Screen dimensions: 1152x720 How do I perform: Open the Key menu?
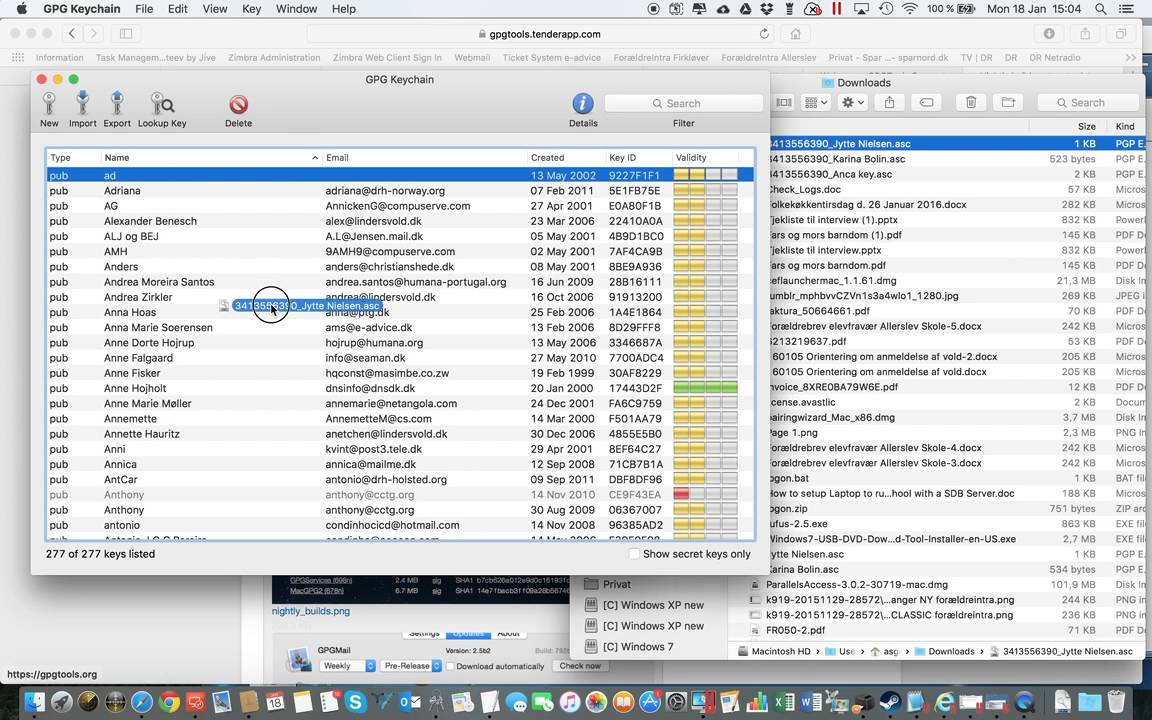point(251,9)
